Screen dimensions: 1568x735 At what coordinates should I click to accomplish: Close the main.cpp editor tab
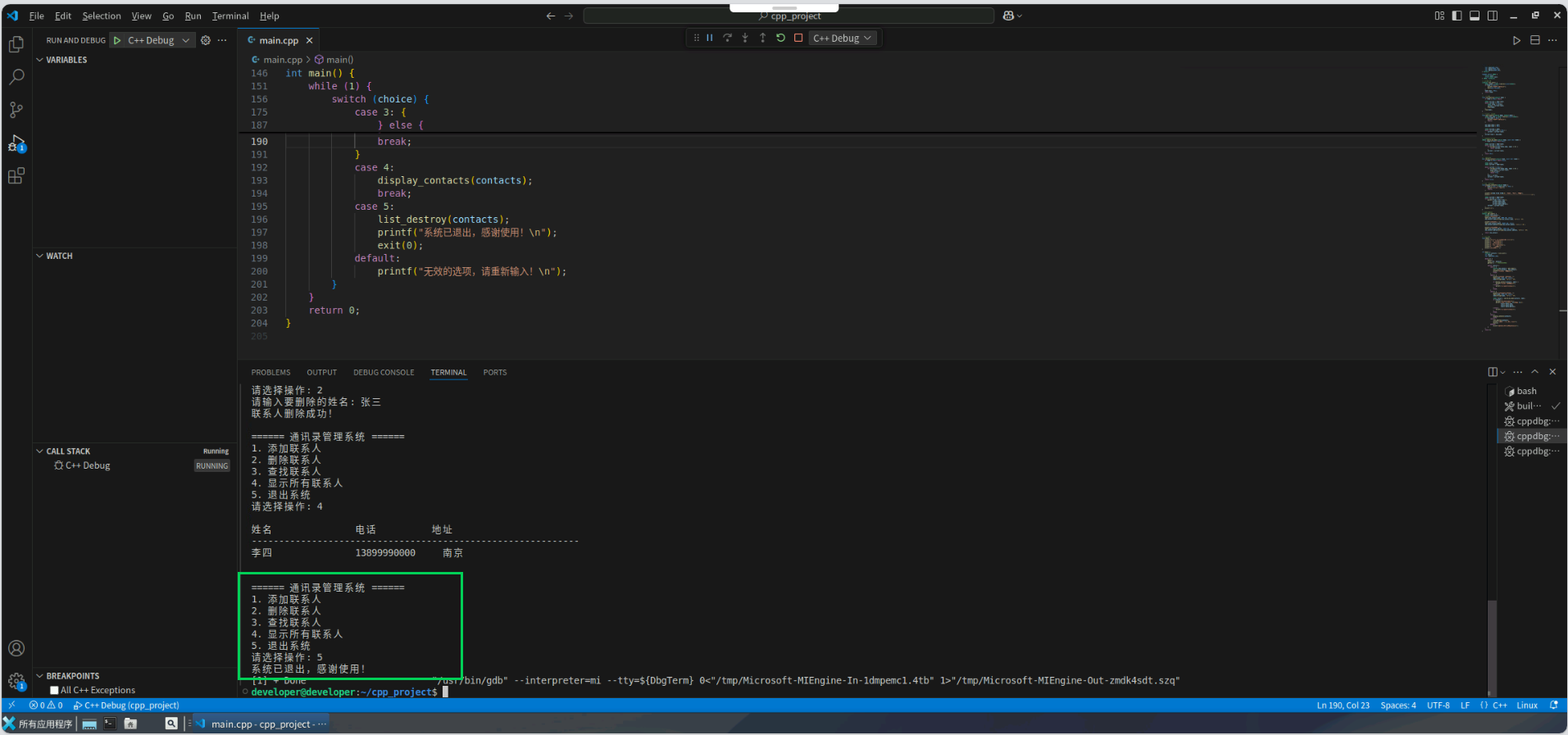tap(309, 40)
